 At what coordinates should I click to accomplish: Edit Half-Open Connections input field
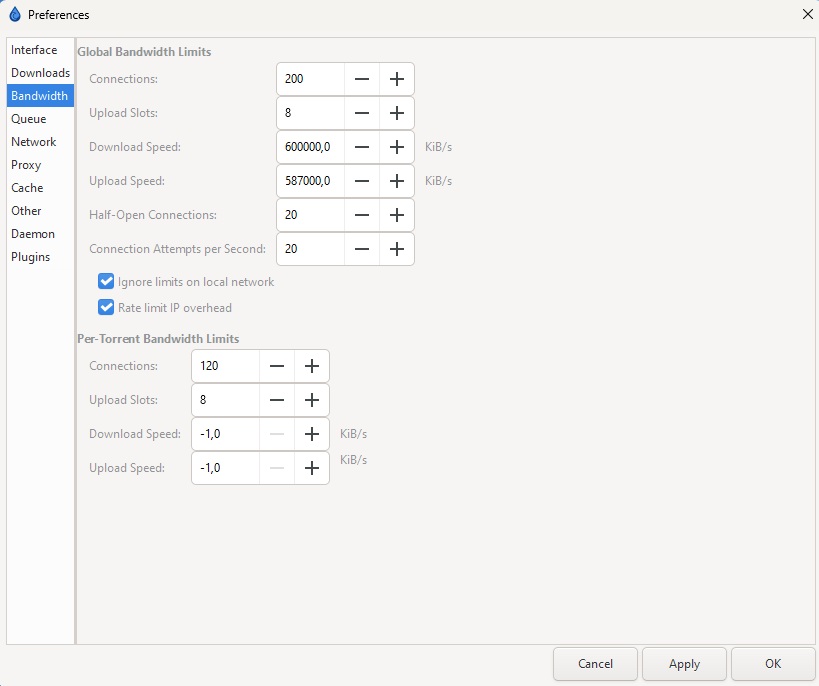pos(311,215)
